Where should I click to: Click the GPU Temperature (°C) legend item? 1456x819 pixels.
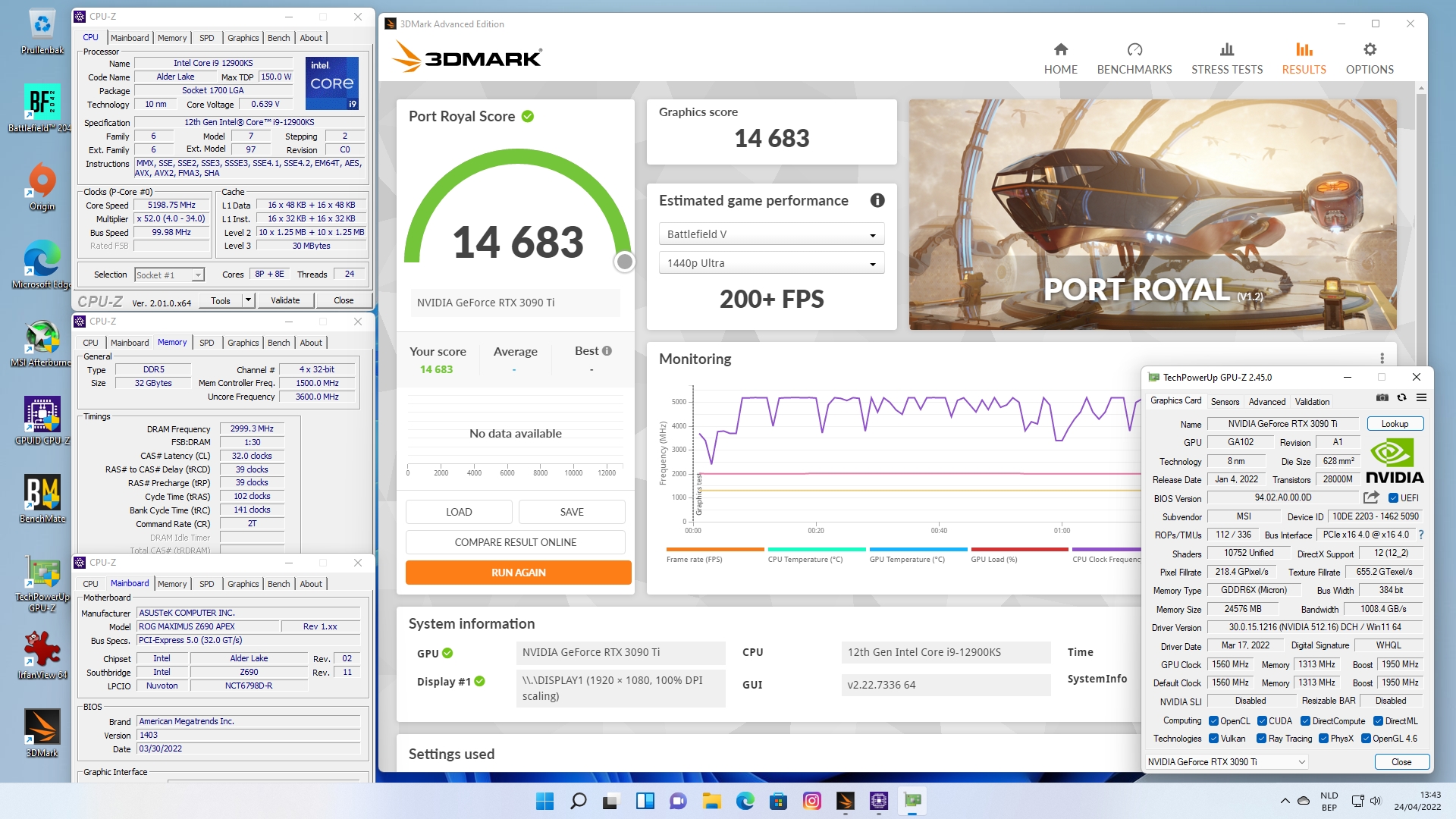(918, 555)
